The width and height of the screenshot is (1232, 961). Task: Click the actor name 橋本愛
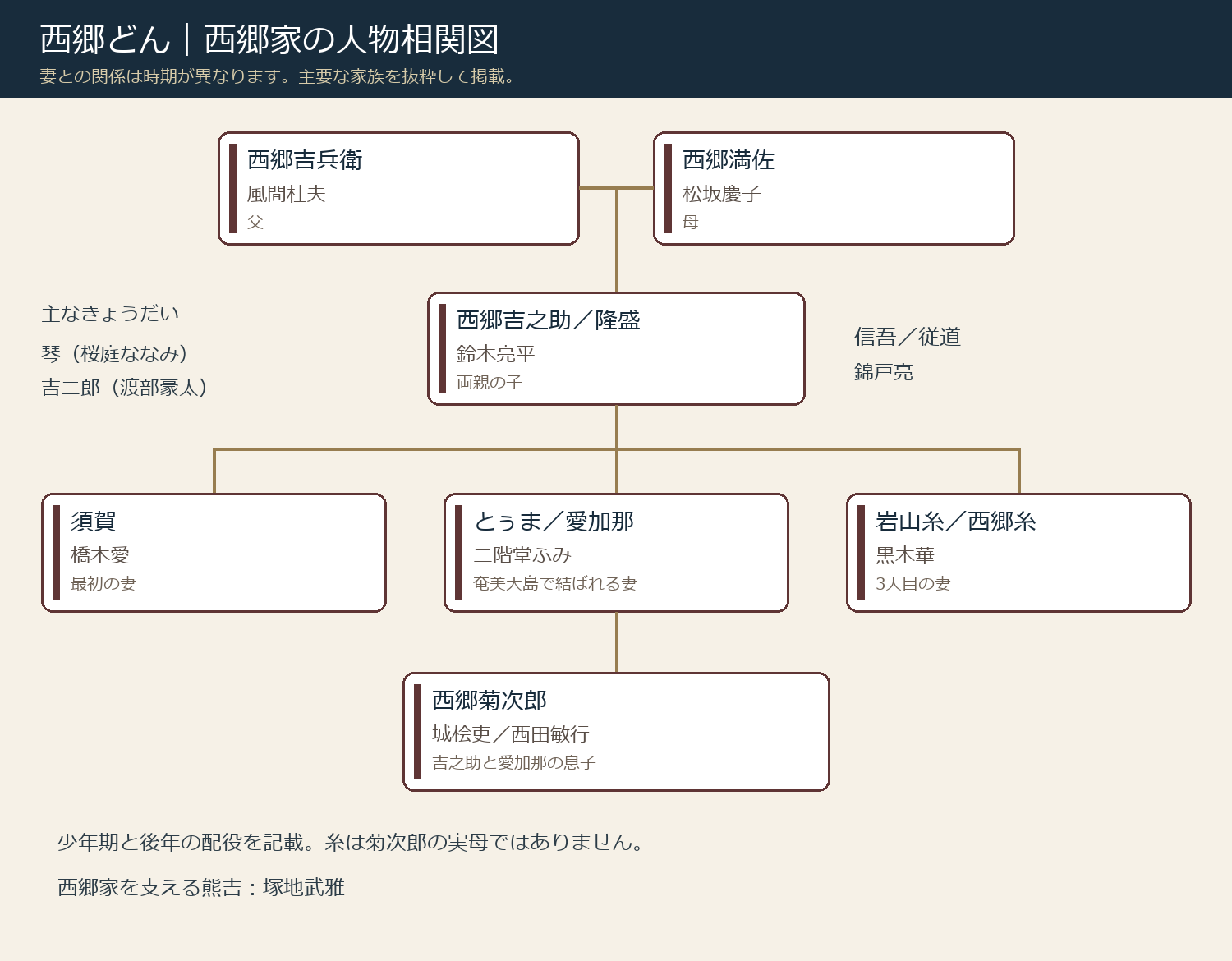[100, 555]
